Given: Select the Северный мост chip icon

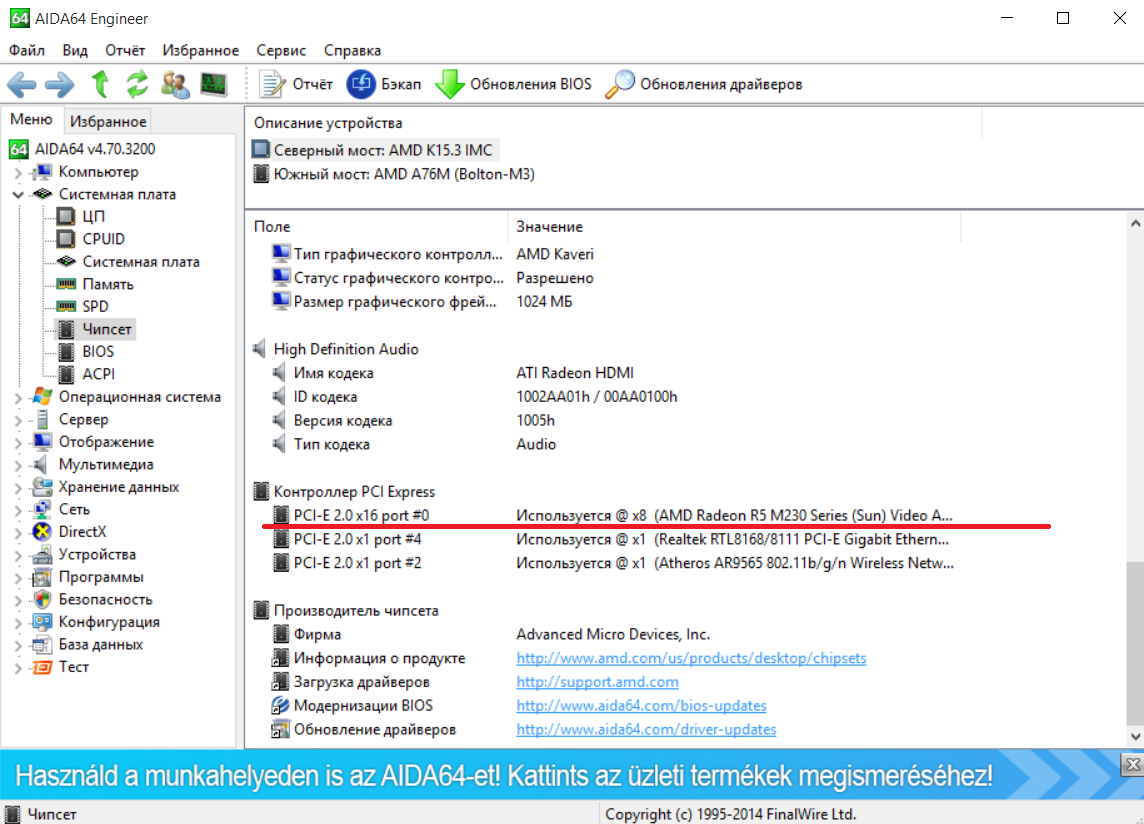Looking at the screenshot, I should pos(260,150).
